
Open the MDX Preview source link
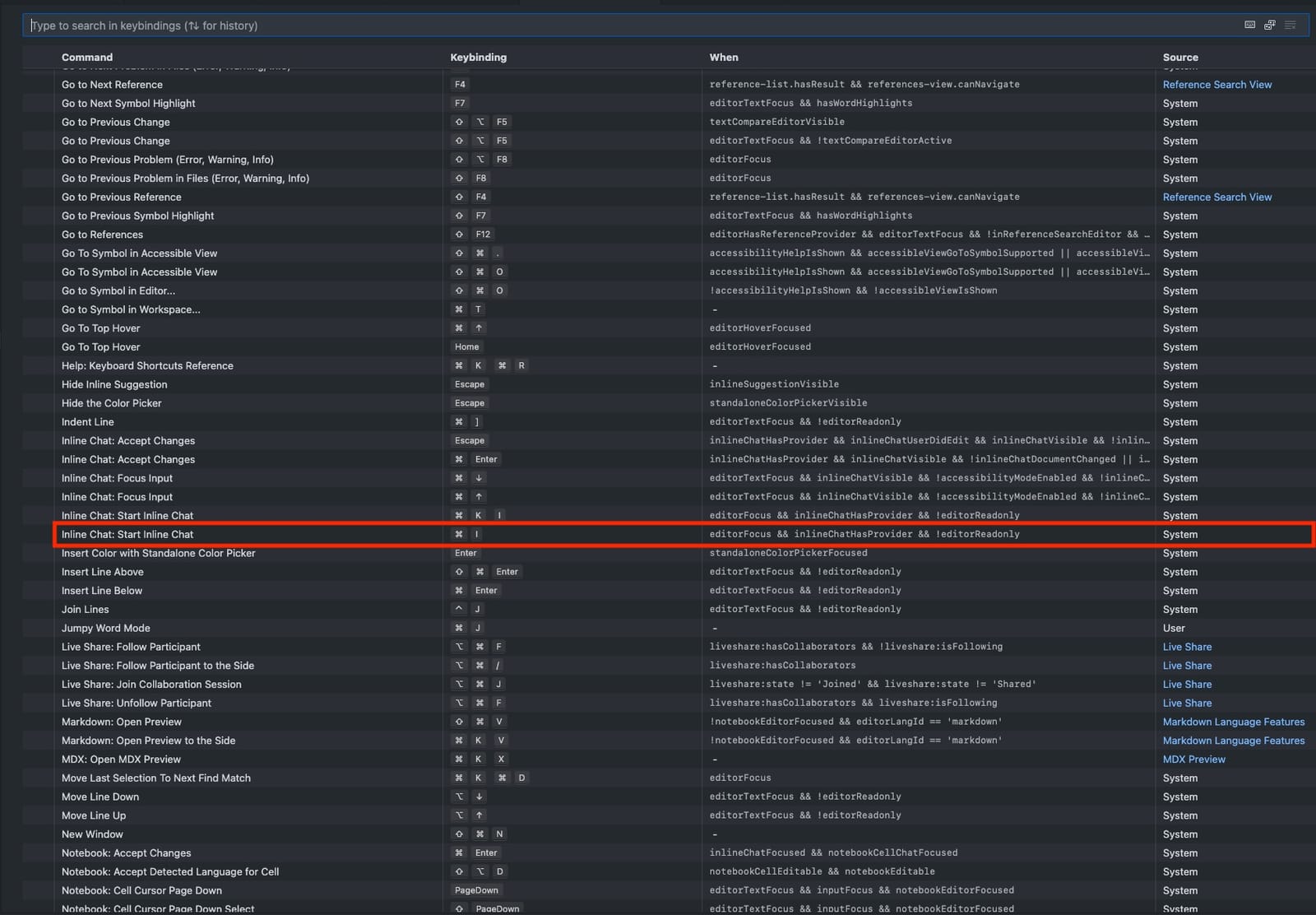(1194, 759)
